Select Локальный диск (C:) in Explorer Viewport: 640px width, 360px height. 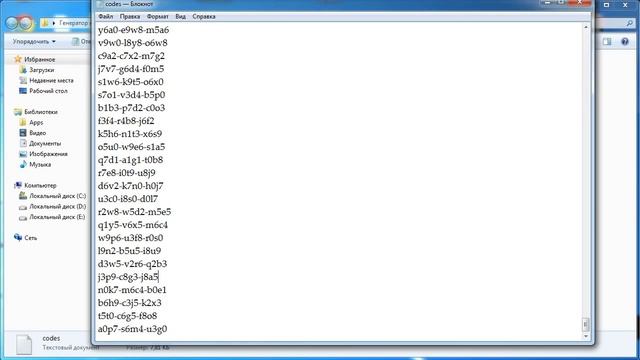(58, 196)
